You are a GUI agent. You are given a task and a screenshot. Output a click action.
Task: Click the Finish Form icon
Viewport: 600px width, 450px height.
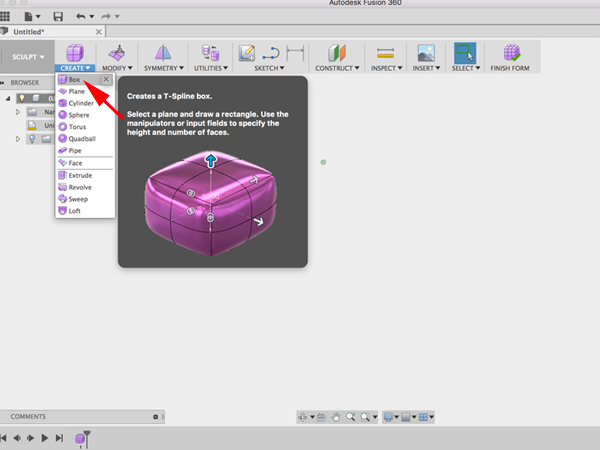(512, 53)
